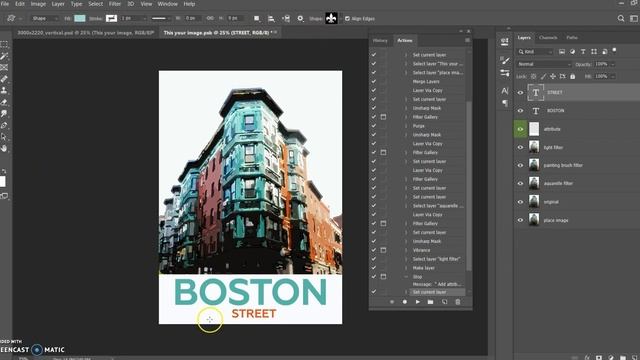Open the Opacity slider dropdown arrow

click(612, 64)
